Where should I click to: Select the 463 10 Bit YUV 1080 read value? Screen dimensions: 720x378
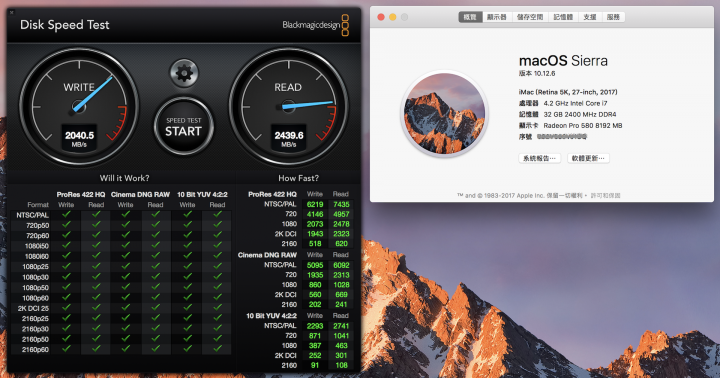click(x=341, y=345)
